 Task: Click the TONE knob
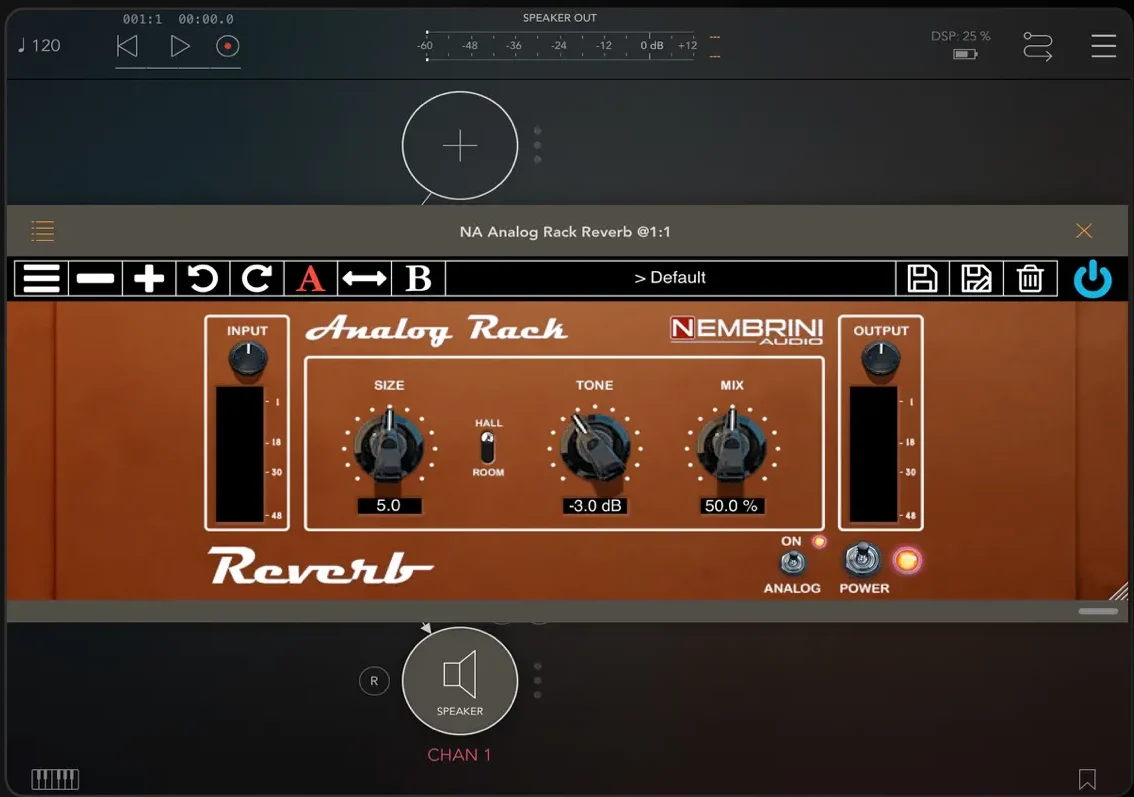tap(594, 446)
